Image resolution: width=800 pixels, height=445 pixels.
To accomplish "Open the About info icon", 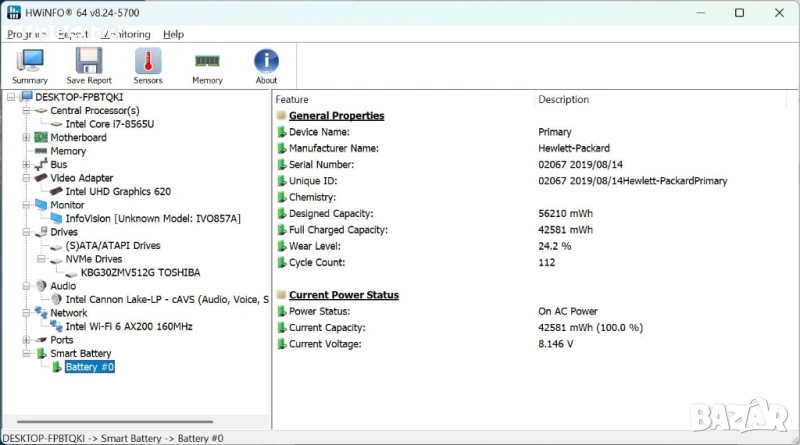I will [x=266, y=65].
